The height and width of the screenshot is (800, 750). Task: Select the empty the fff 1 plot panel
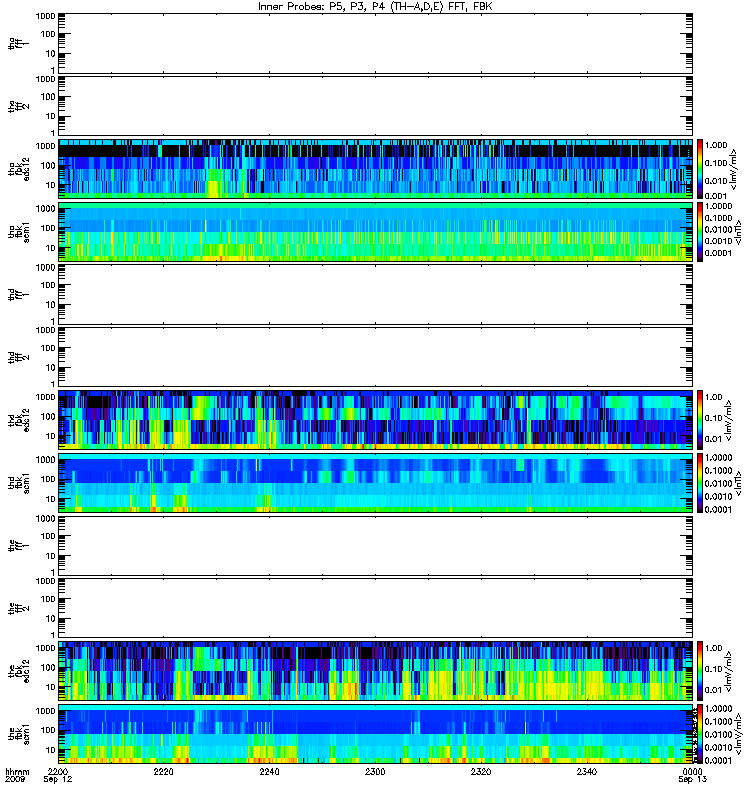point(376,545)
